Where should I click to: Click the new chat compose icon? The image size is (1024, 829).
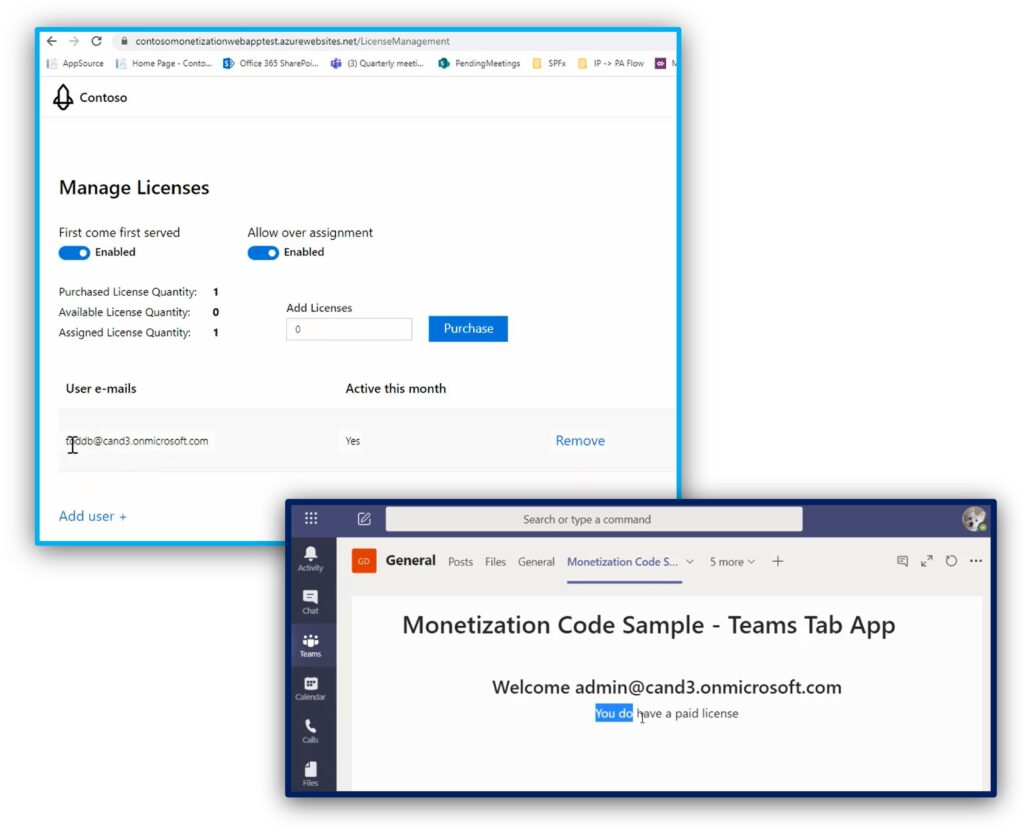(364, 519)
